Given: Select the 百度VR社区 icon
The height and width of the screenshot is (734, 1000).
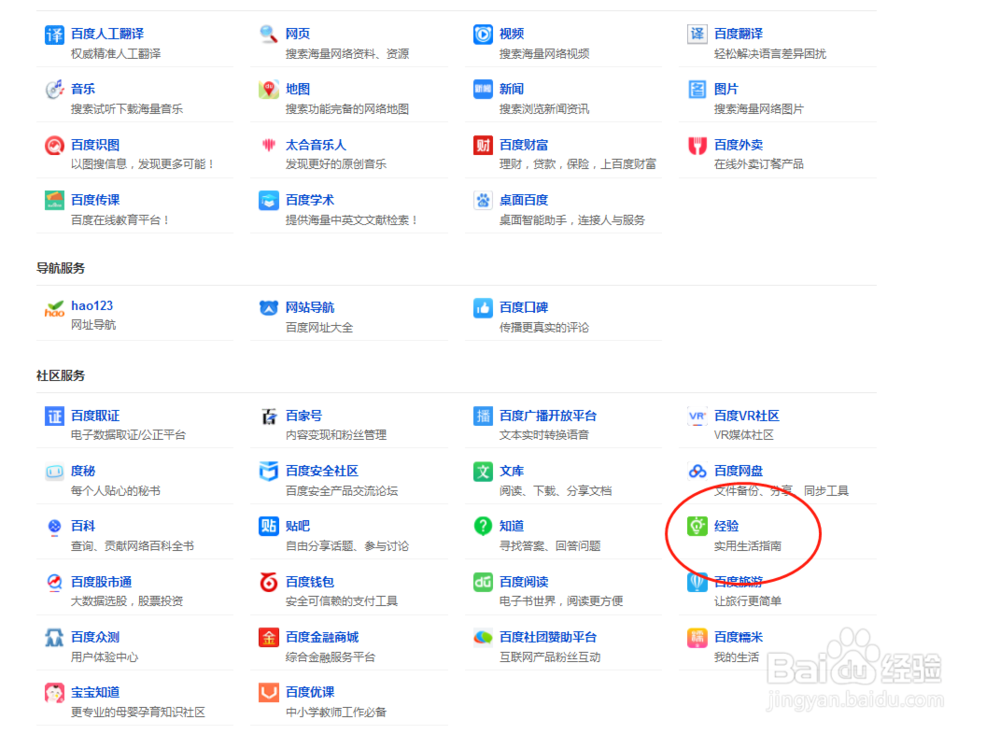Looking at the screenshot, I should tap(696, 416).
